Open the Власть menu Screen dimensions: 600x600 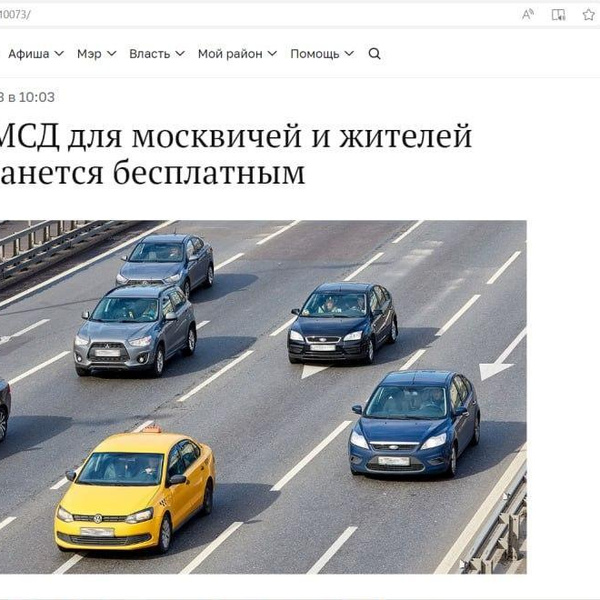click(157, 54)
